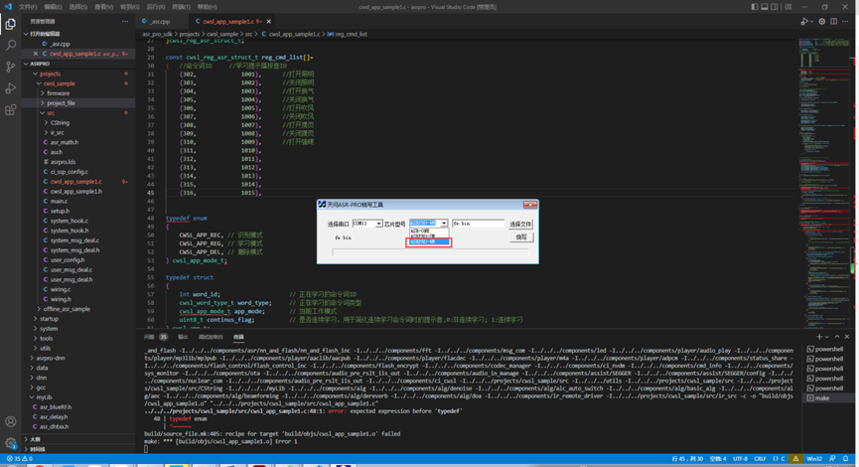Toggle bottom panel layout icon
859x467 pixels.
coord(764,7)
